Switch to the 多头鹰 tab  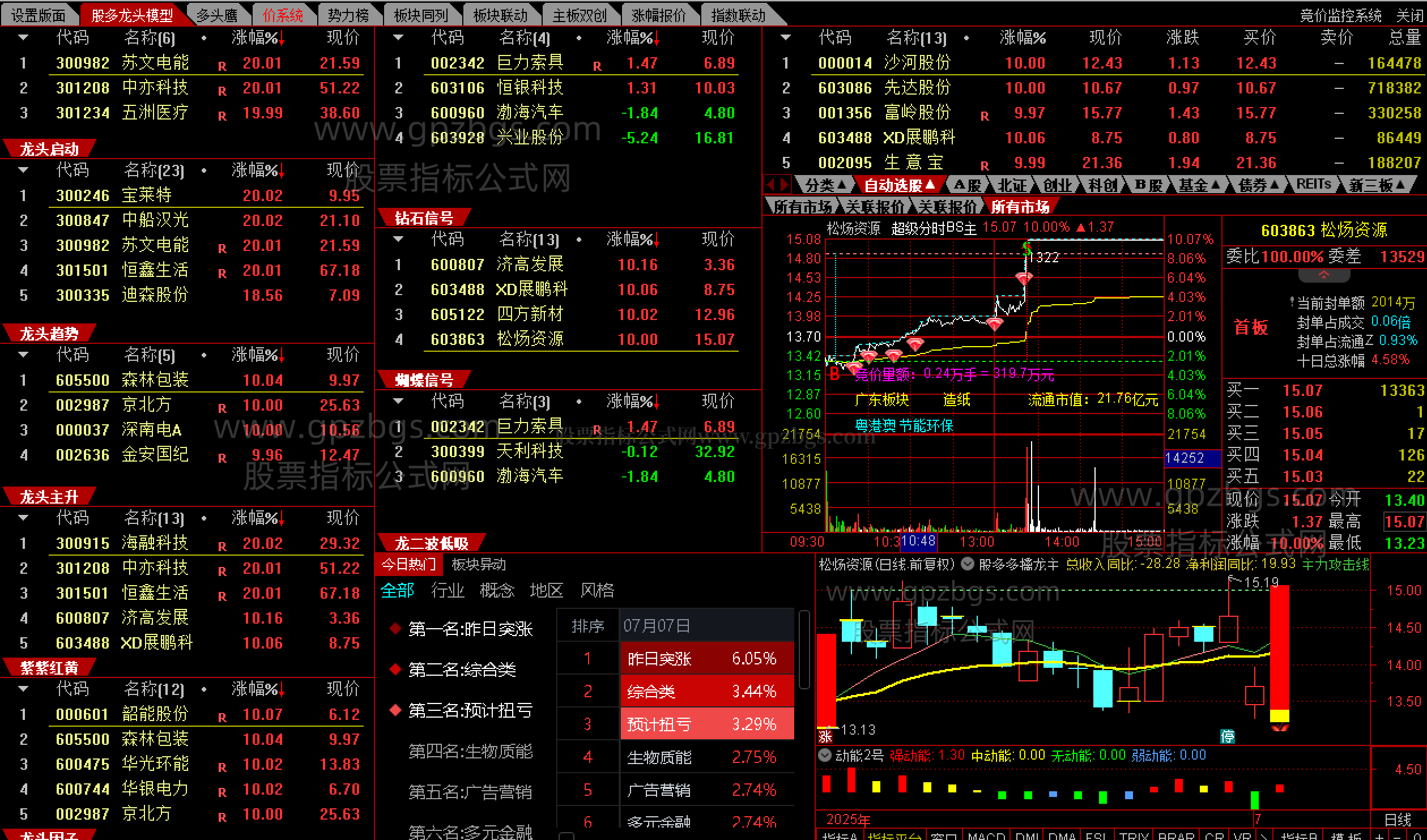click(x=216, y=15)
